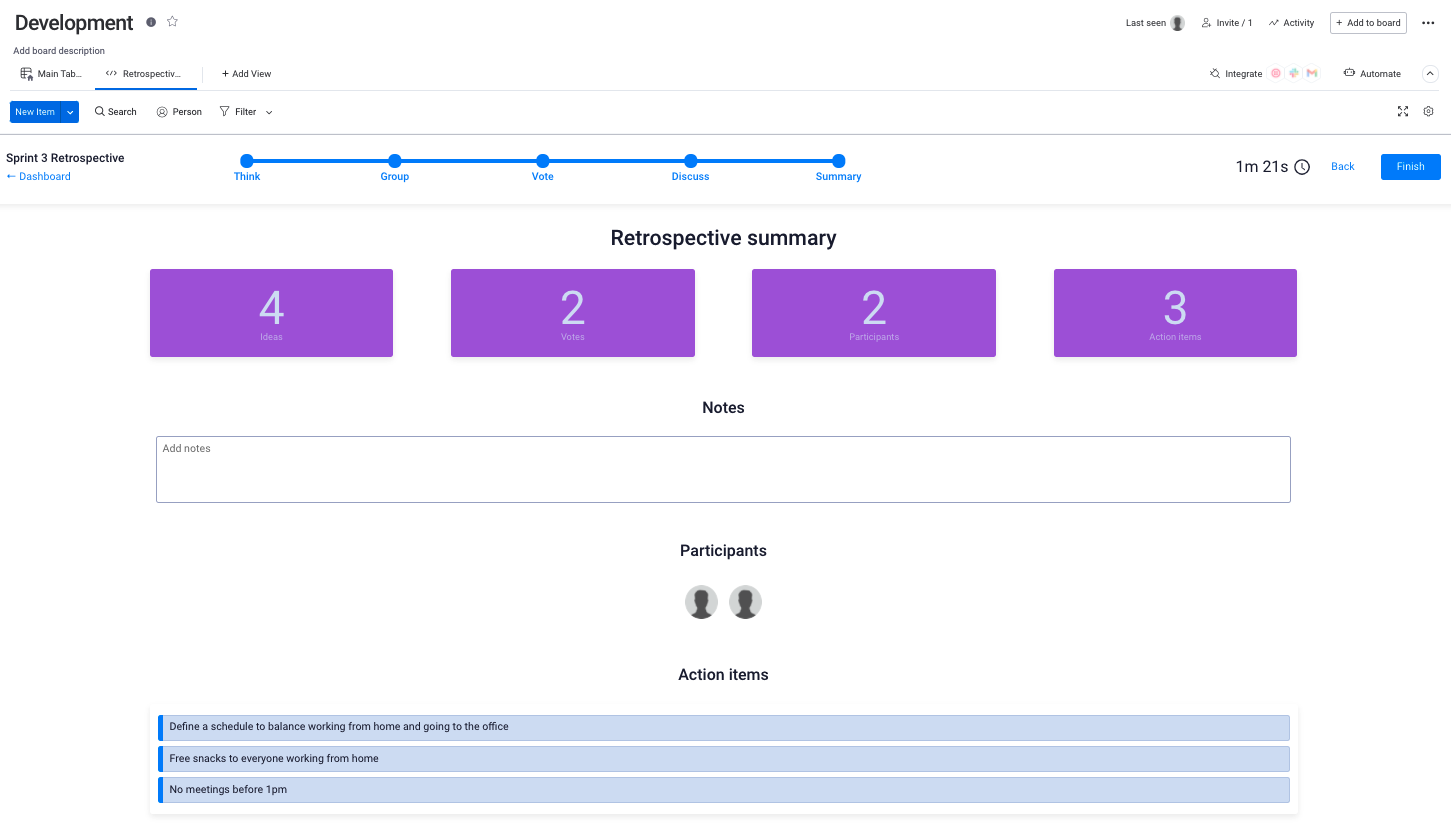Open the Integrate menu
The image size is (1451, 840).
[x=1236, y=74]
